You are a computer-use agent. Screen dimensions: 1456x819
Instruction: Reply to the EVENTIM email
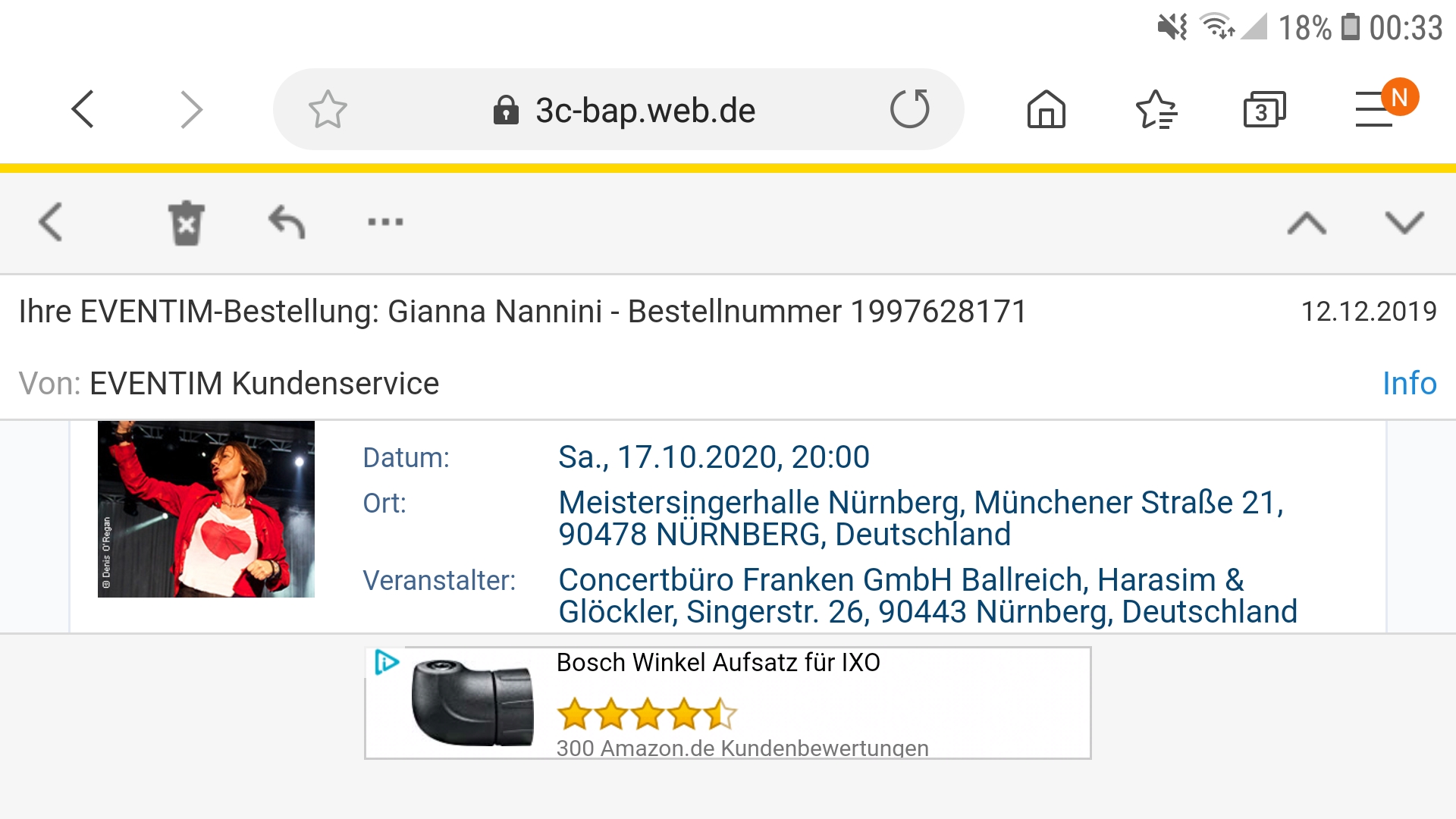tap(287, 222)
